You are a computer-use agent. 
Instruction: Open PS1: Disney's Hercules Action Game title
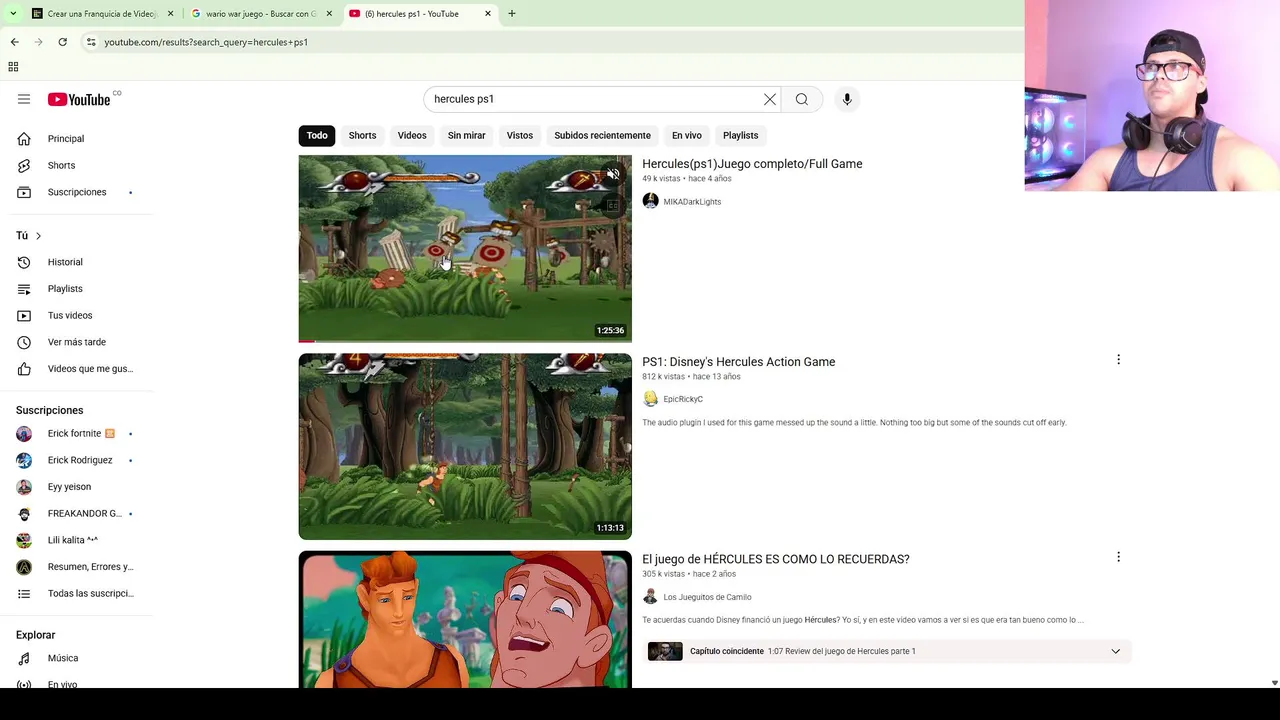[738, 362]
